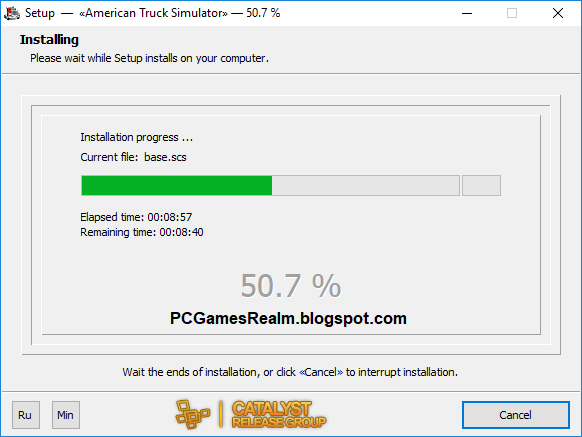Close the setup window
Screen dimensions: 582x437
click(558, 13)
